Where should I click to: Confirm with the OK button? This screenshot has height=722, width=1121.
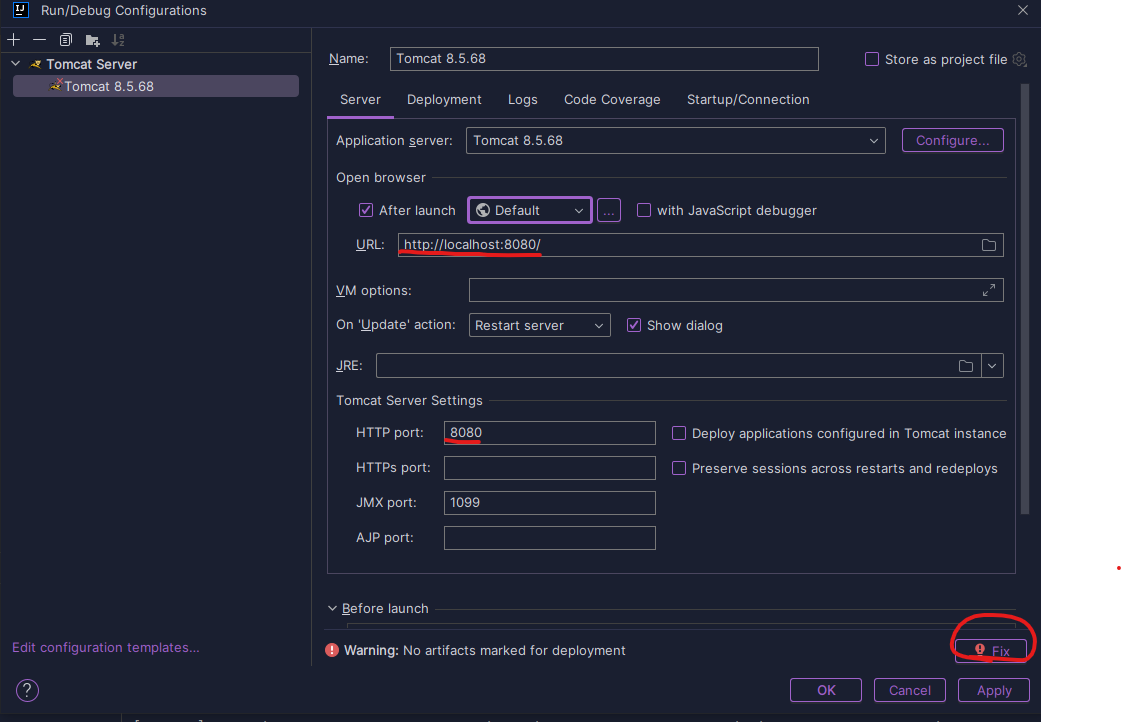tap(826, 691)
